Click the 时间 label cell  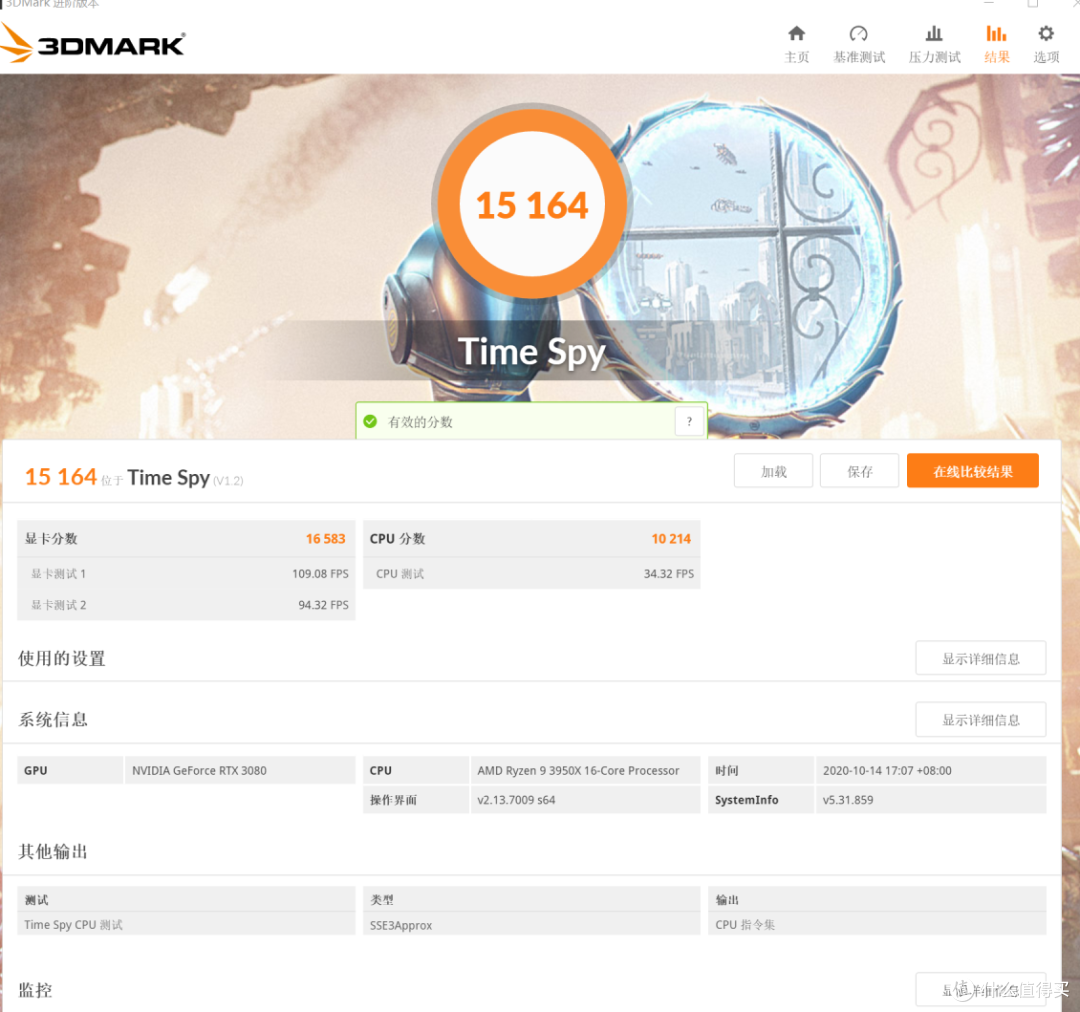(x=761, y=770)
